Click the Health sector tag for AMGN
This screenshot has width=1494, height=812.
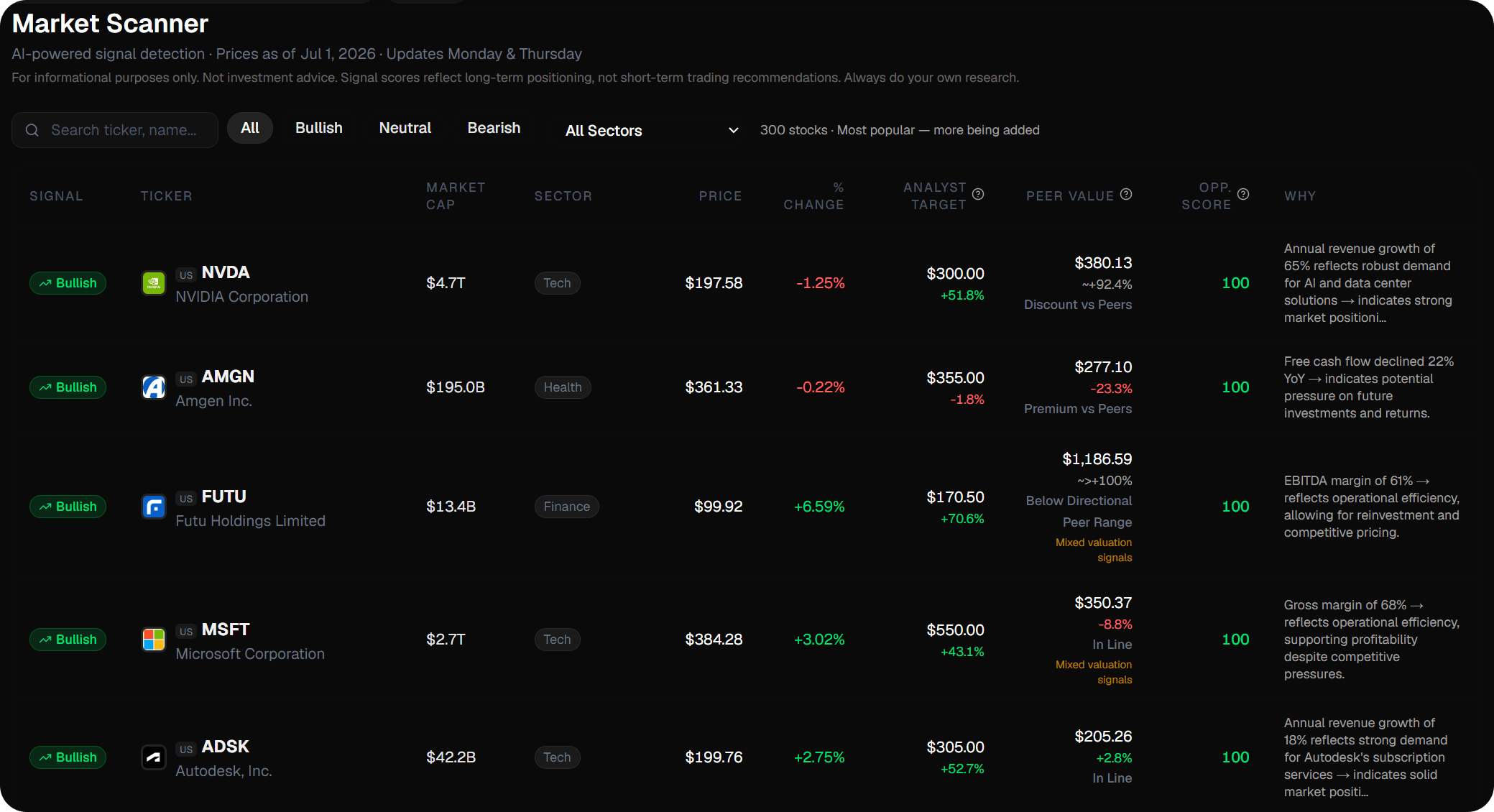tap(563, 387)
